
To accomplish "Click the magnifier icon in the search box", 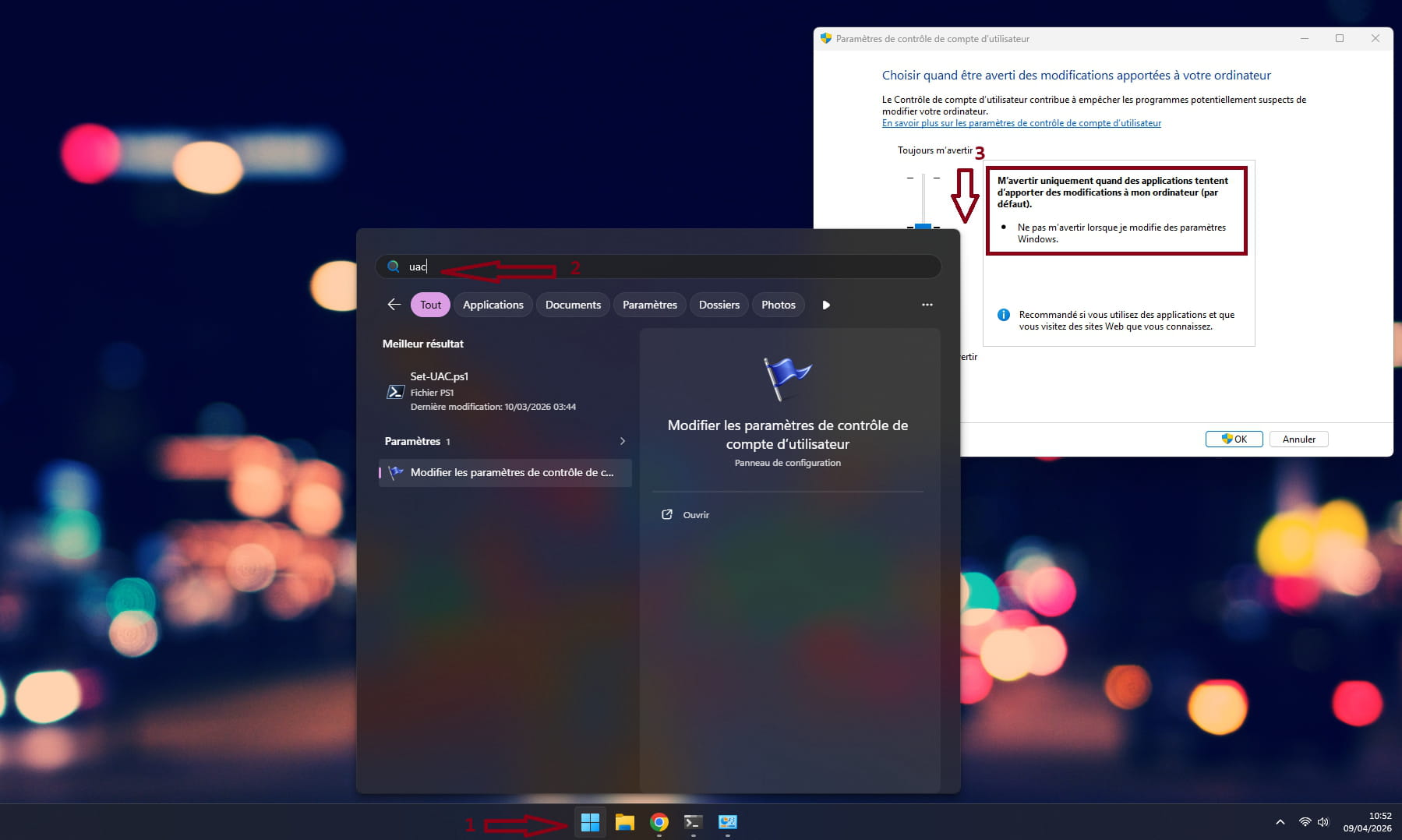I will [394, 266].
